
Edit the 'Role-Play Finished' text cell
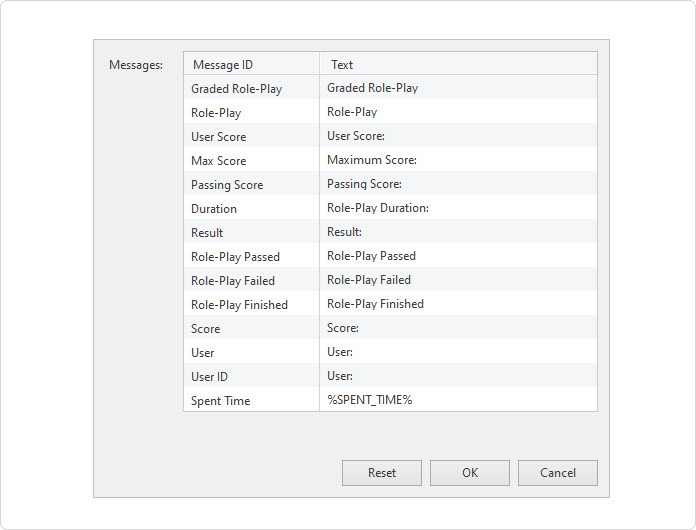tap(458, 304)
